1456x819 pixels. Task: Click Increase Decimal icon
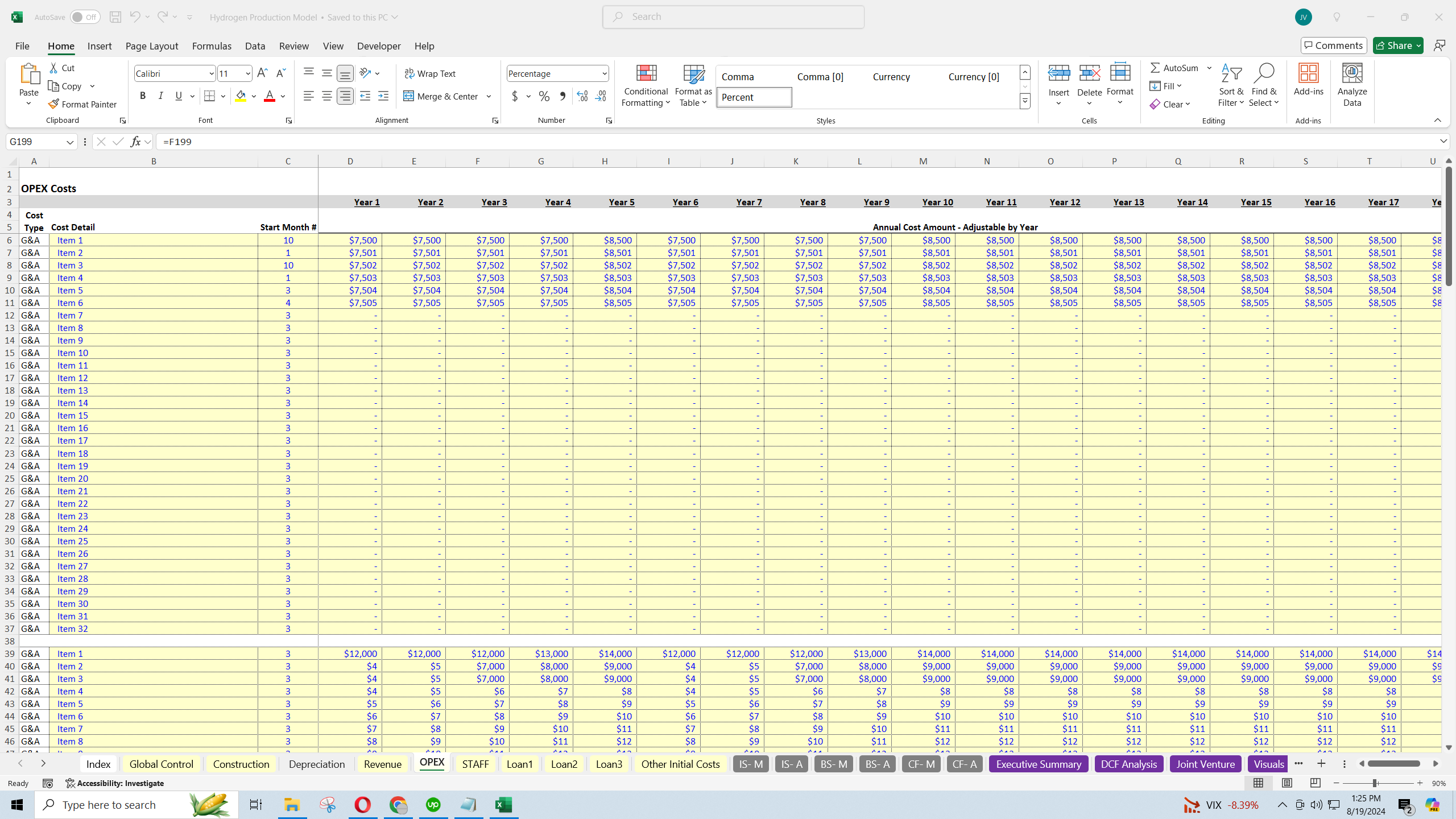pos(582,96)
